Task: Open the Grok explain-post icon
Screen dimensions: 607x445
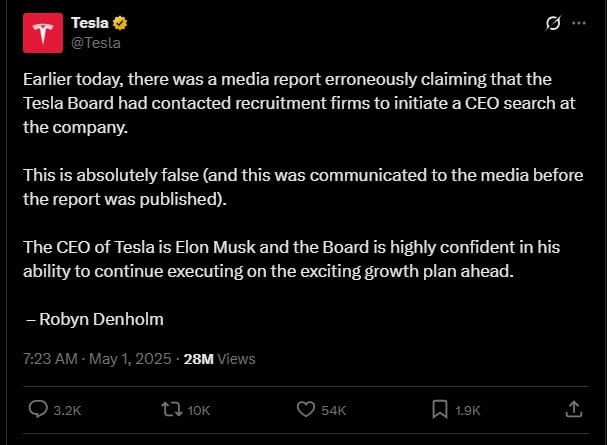Action: click(x=553, y=23)
